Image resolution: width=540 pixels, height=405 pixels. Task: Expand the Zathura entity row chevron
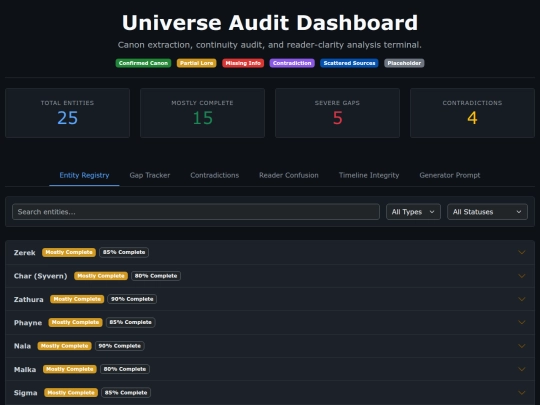pyautogui.click(x=522, y=299)
